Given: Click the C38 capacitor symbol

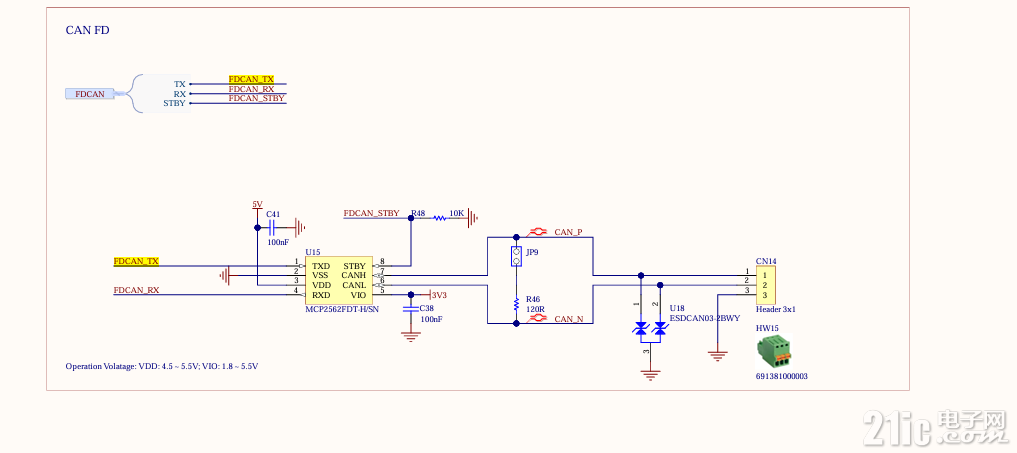Looking at the screenshot, I should pos(409,310).
